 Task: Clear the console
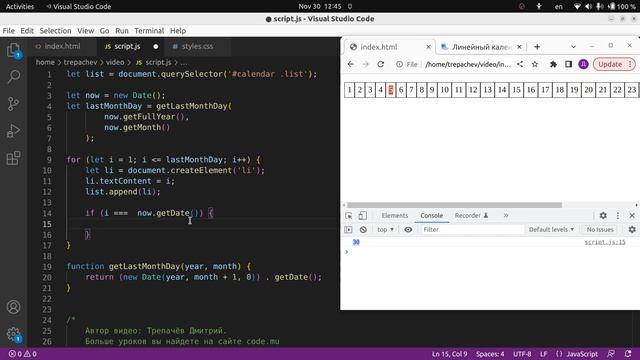point(363,230)
